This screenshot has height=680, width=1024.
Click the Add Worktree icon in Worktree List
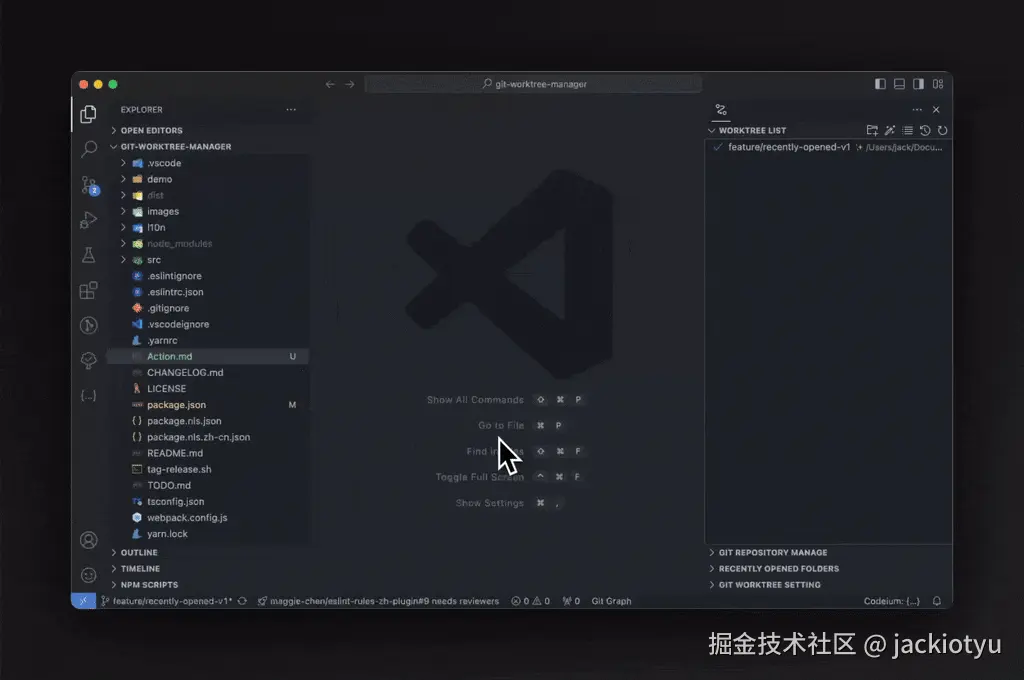(x=872, y=130)
